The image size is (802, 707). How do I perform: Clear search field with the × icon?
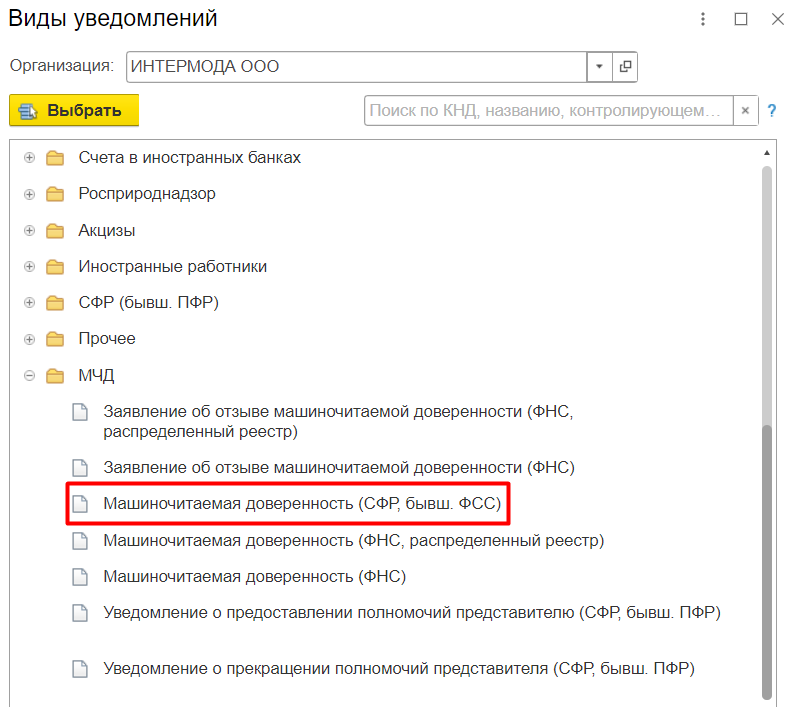pos(746,110)
